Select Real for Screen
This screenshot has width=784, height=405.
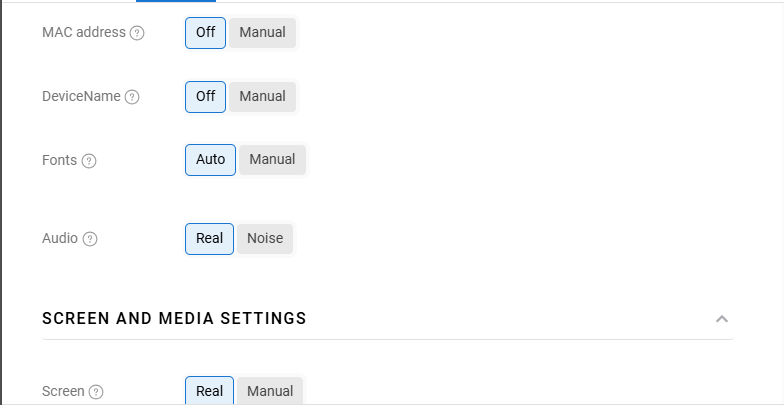click(x=209, y=391)
